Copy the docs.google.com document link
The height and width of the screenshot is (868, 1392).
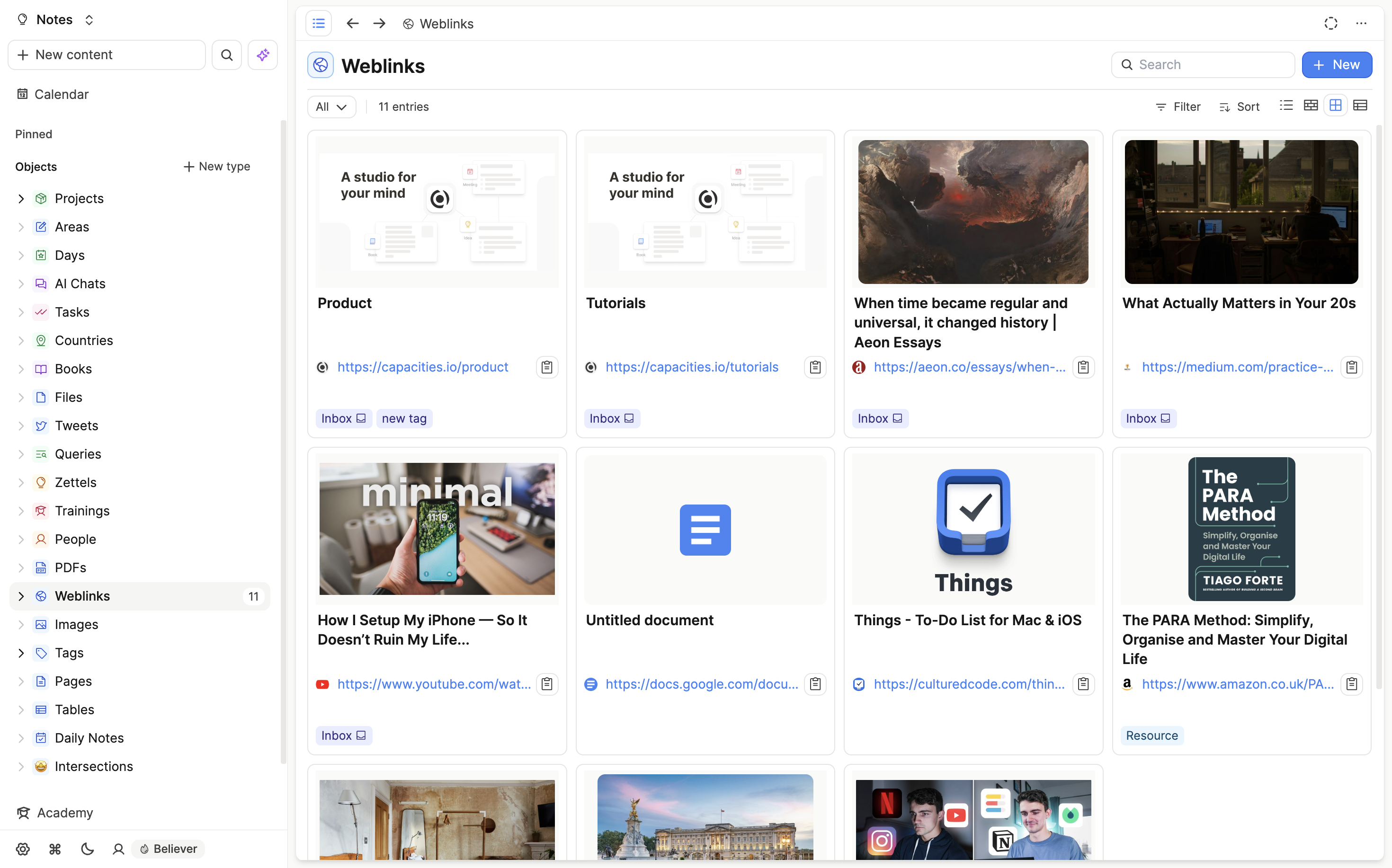point(815,684)
